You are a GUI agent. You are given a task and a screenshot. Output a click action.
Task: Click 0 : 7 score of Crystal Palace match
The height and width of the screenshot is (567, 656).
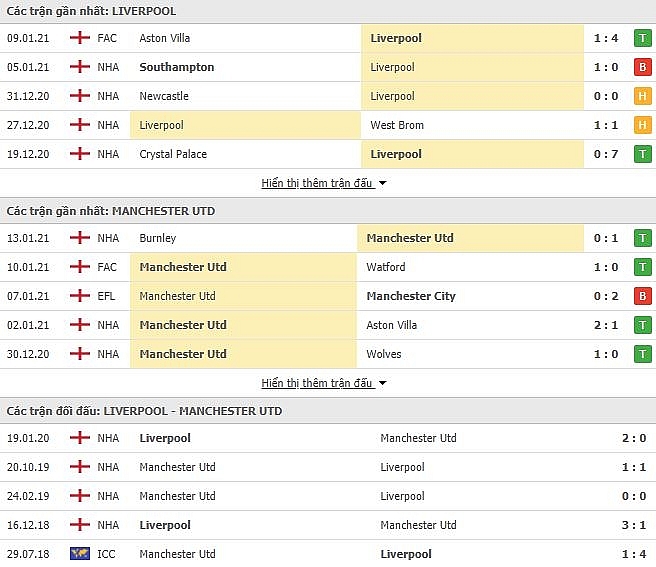pyautogui.click(x=606, y=154)
